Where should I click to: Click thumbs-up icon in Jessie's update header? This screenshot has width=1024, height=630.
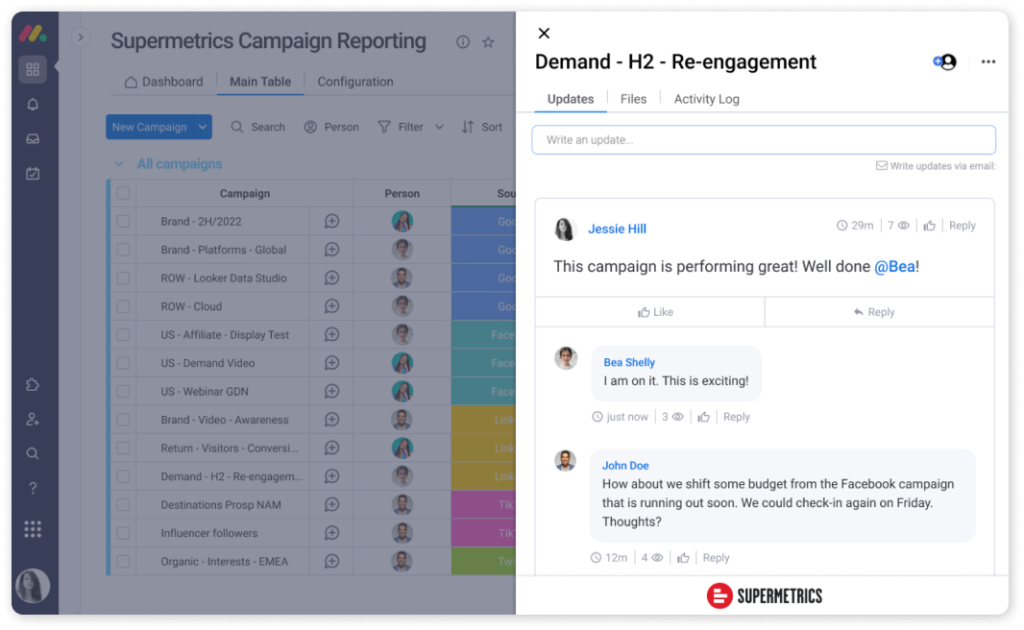[929, 226]
